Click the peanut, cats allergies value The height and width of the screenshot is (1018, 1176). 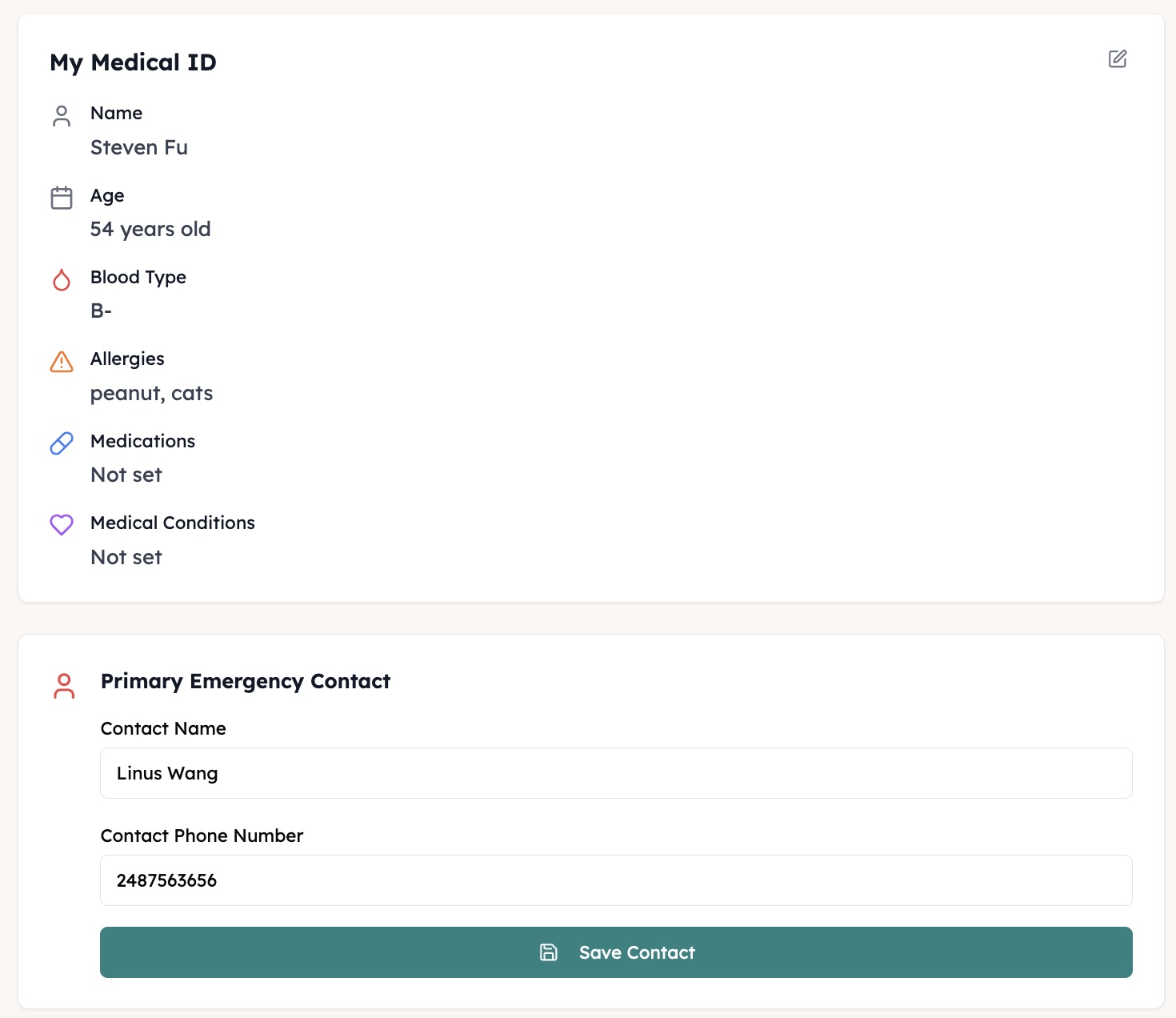[152, 394]
